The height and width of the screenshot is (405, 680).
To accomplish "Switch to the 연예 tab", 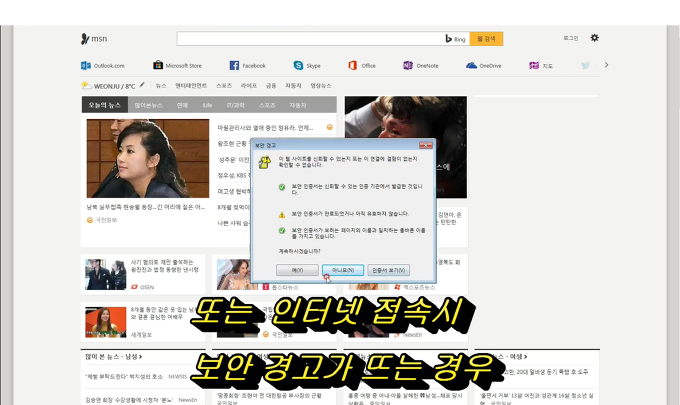I will pos(182,105).
